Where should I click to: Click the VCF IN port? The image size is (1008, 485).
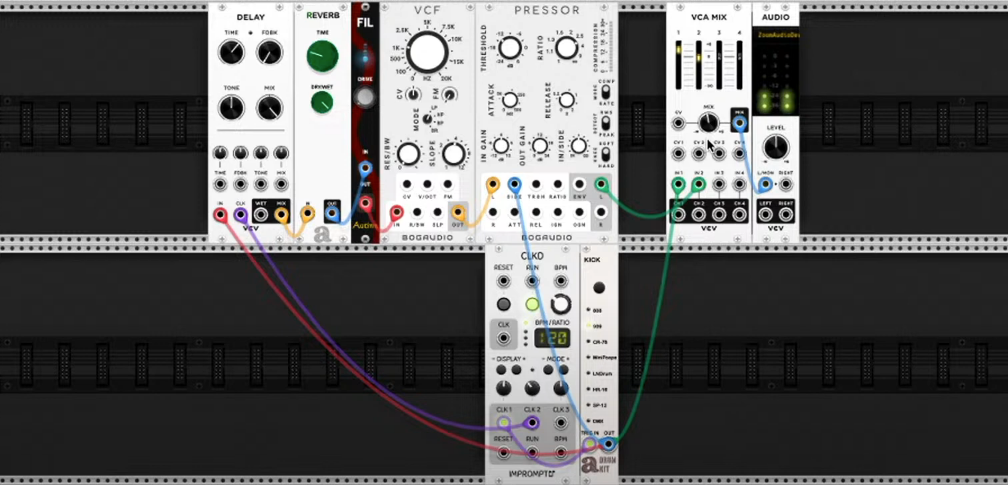point(397,212)
